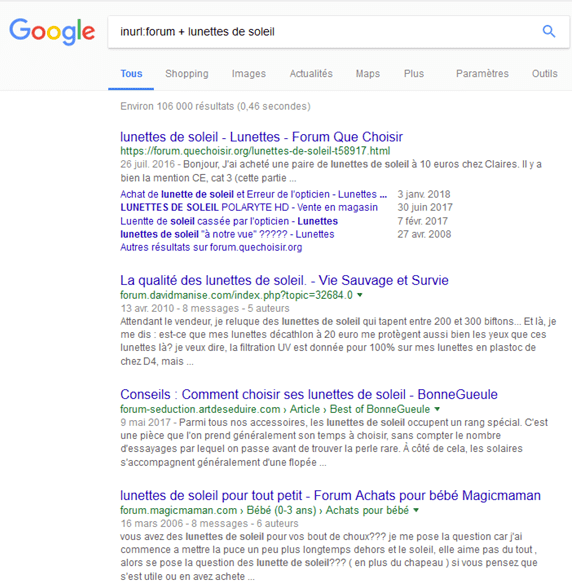
Task: Open sitelink 'Achat de lunette de soleil et Erreur de l'opticien'
Action: click(x=253, y=194)
